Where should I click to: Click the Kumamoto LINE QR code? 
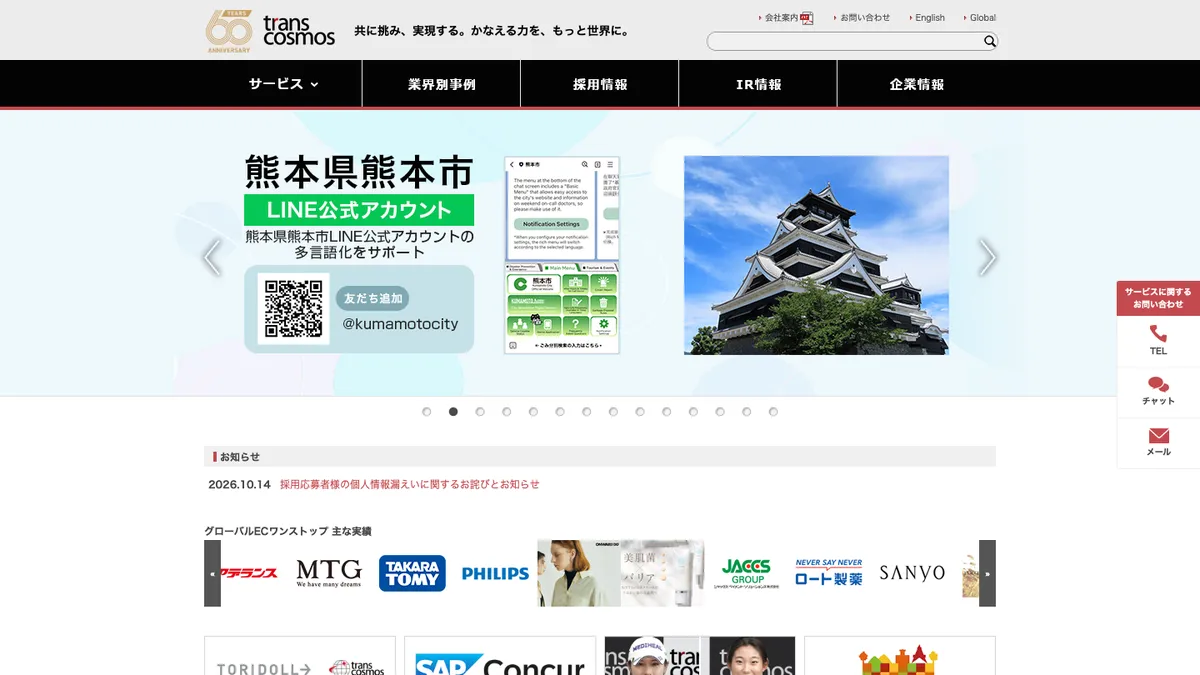pyautogui.click(x=294, y=309)
